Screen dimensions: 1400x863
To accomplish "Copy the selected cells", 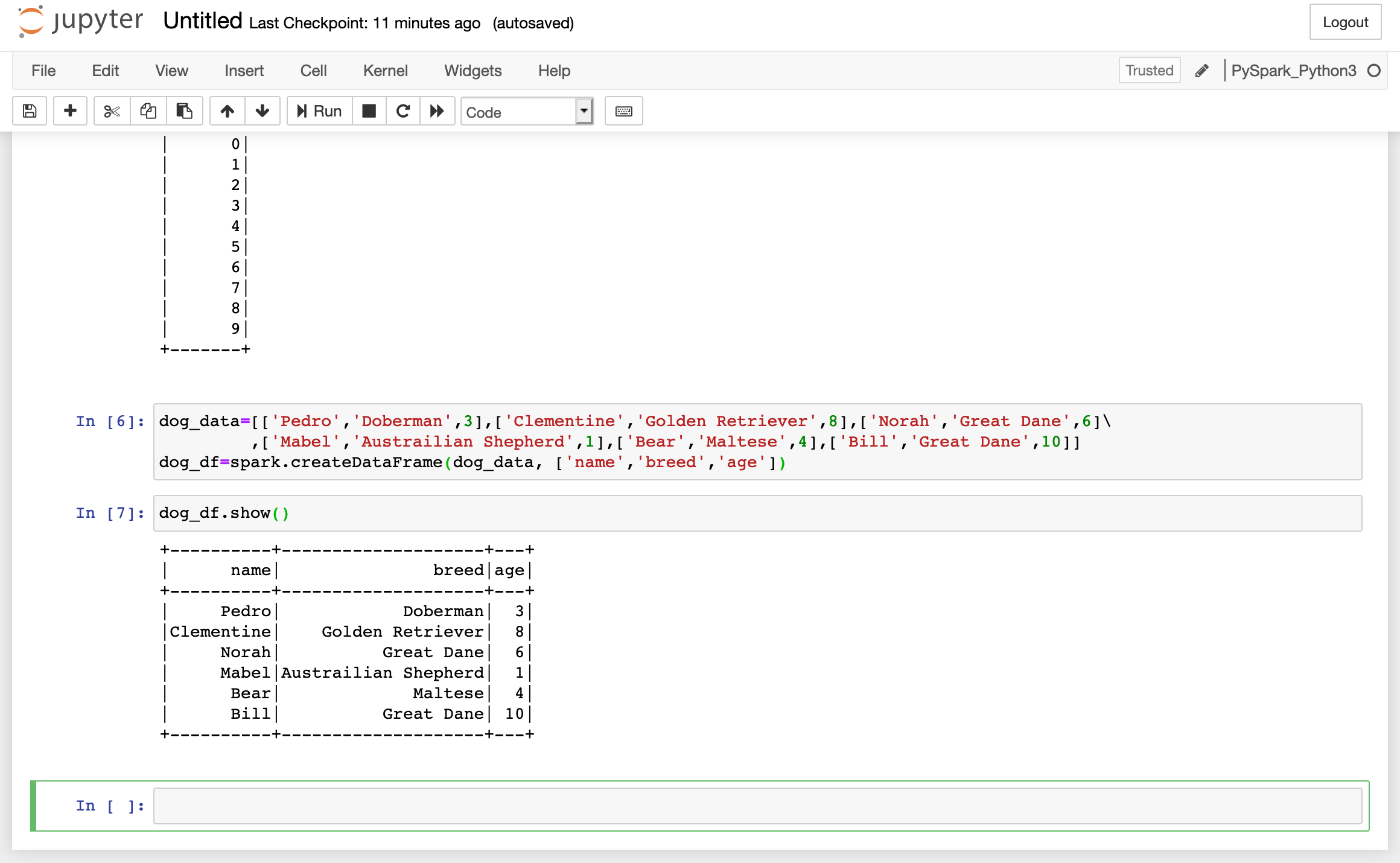I will (148, 111).
